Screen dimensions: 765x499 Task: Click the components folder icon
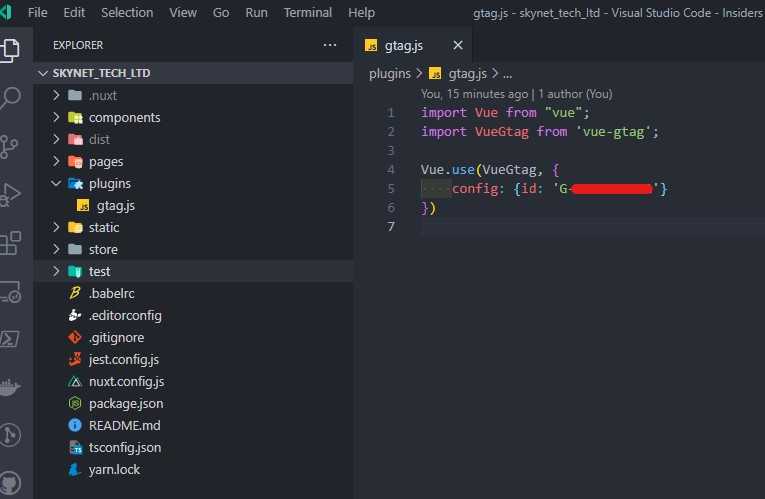pyautogui.click(x=75, y=117)
